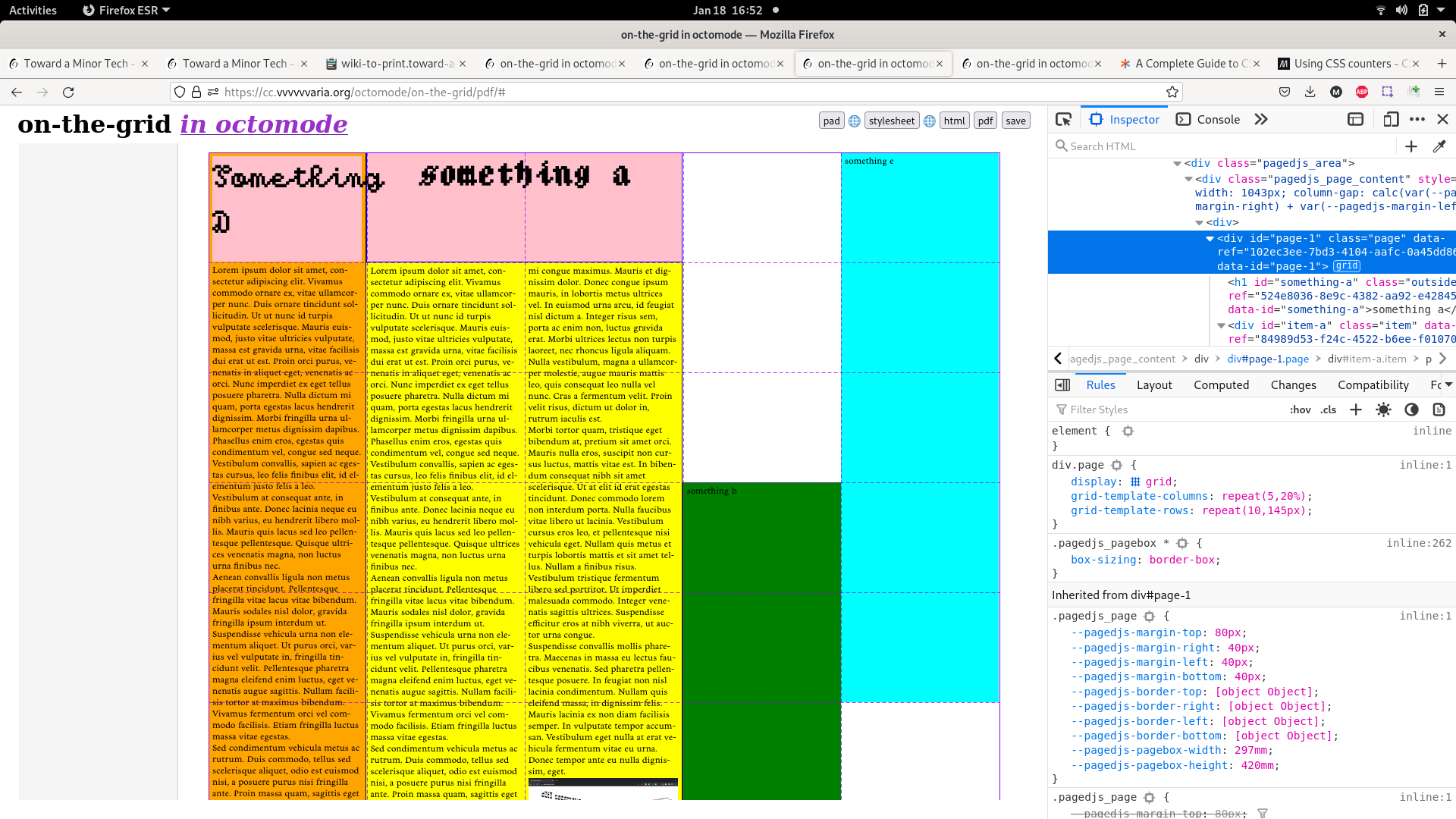Open the Computed styles tab
Viewport: 1456px width, 819px height.
coord(1221,385)
